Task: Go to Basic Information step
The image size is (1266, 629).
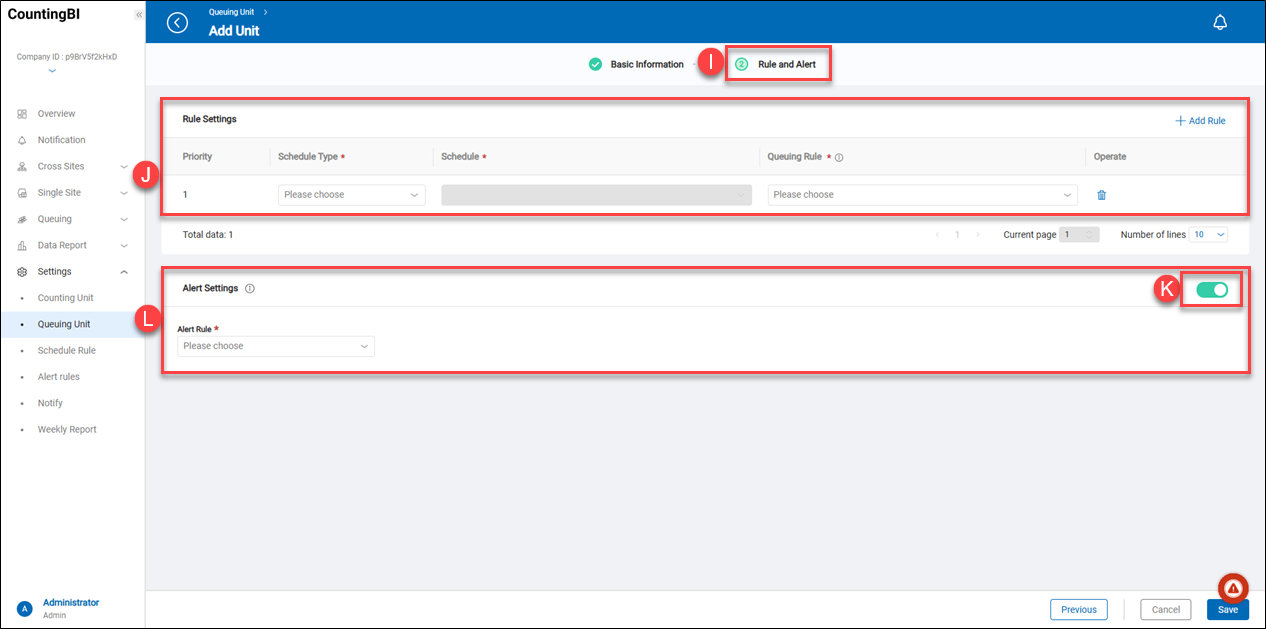Action: (636, 65)
